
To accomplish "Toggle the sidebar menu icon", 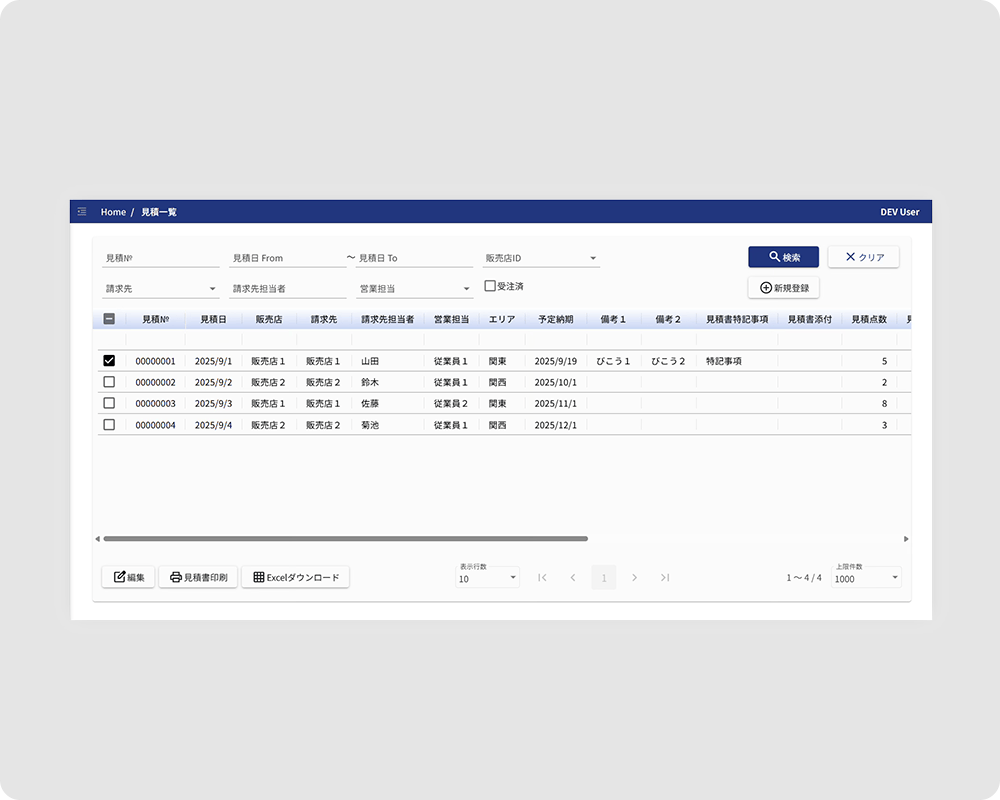I will (x=82, y=212).
